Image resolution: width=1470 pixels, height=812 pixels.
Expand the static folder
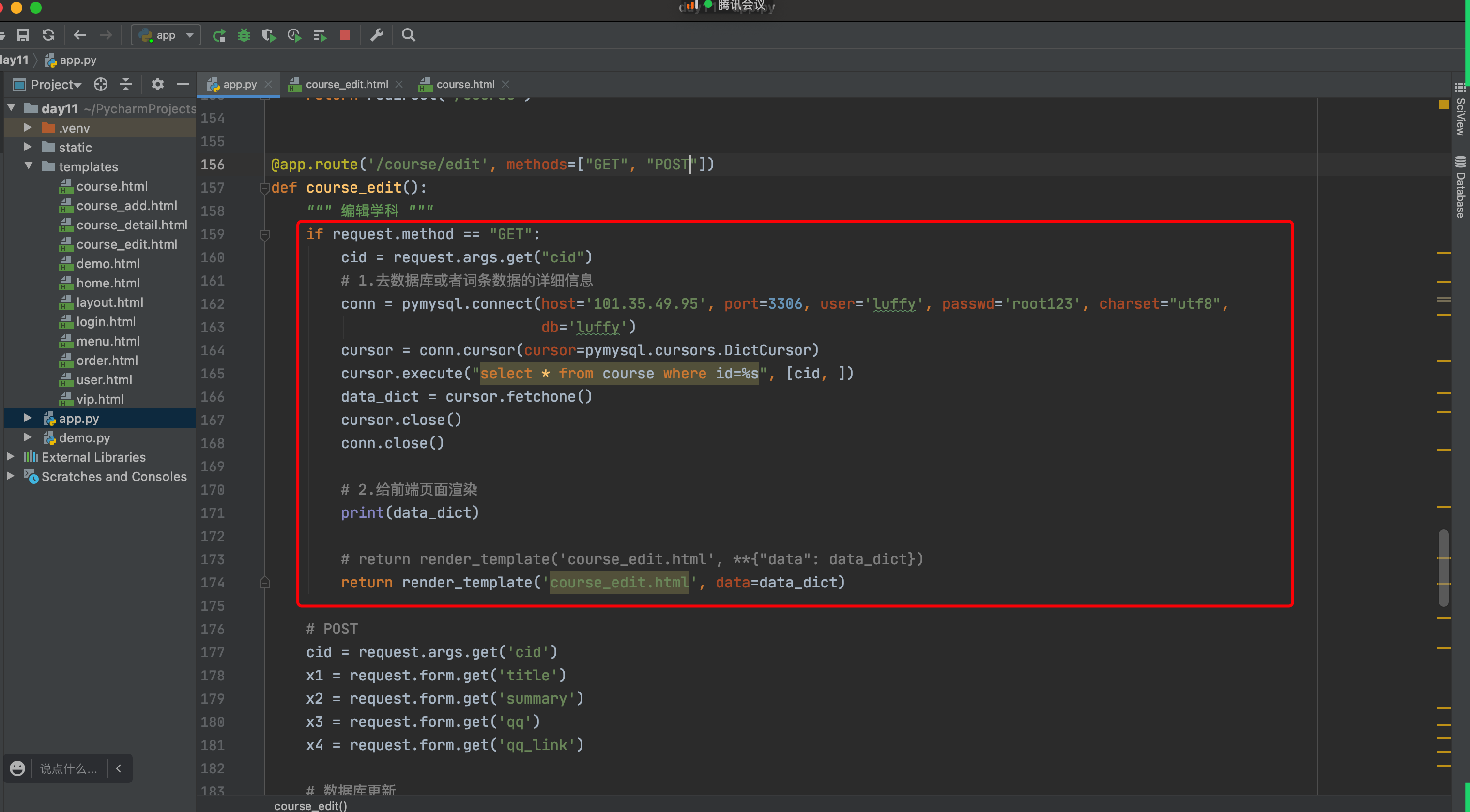[28, 147]
